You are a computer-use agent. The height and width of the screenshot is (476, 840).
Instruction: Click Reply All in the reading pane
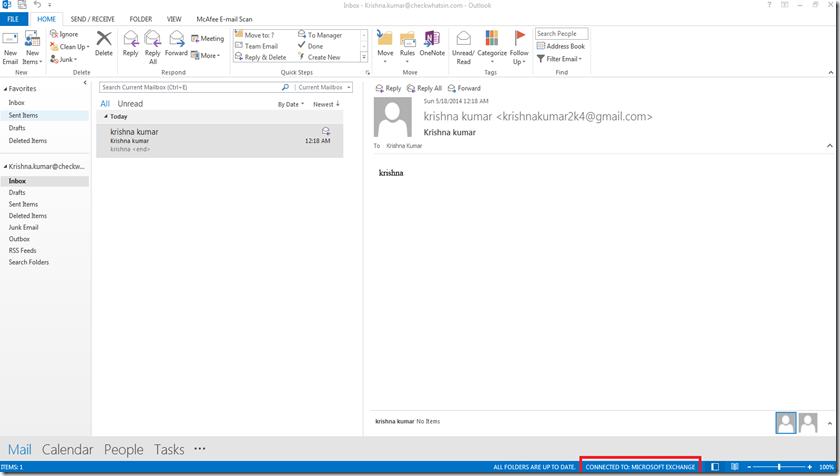point(424,88)
